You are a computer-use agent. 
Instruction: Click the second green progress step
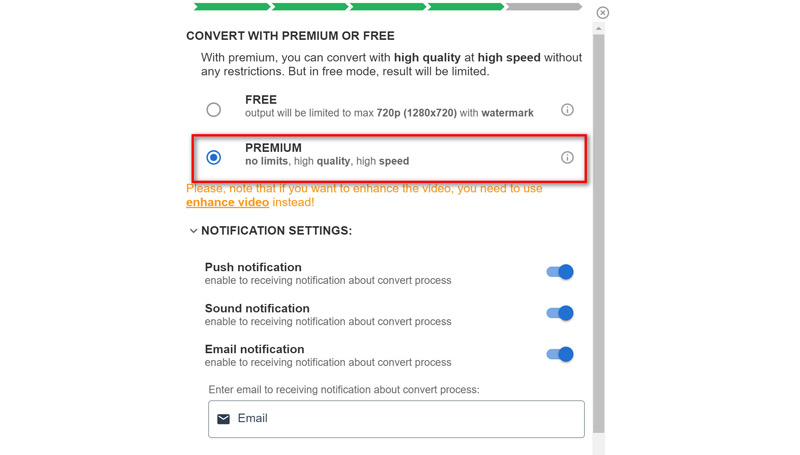[310, 7]
